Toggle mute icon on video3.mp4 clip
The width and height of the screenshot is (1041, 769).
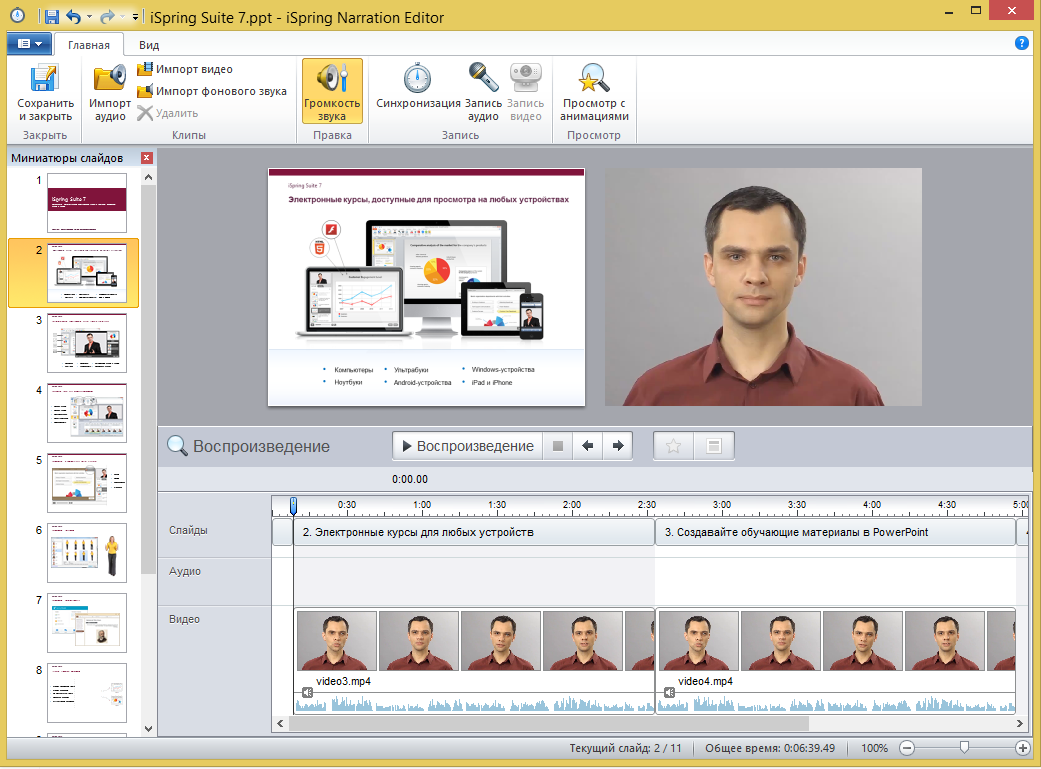click(x=307, y=693)
